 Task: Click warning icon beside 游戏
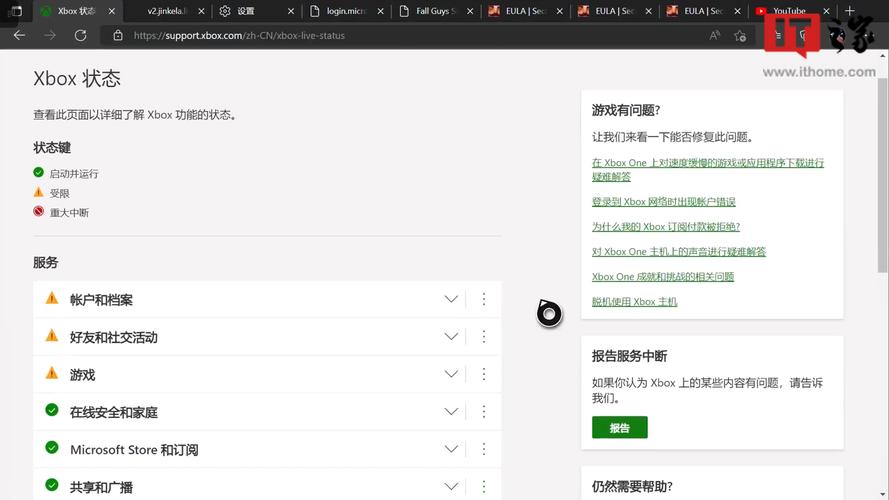[x=52, y=372]
